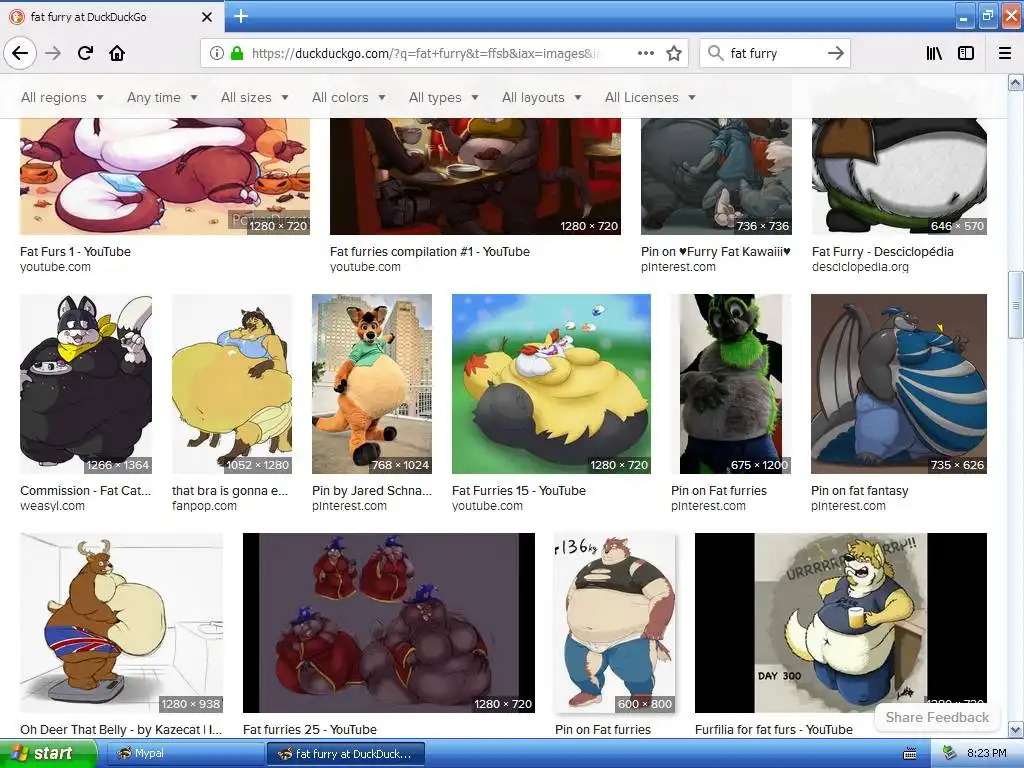Bookmark this page with the star
The image size is (1024, 768).
[674, 53]
